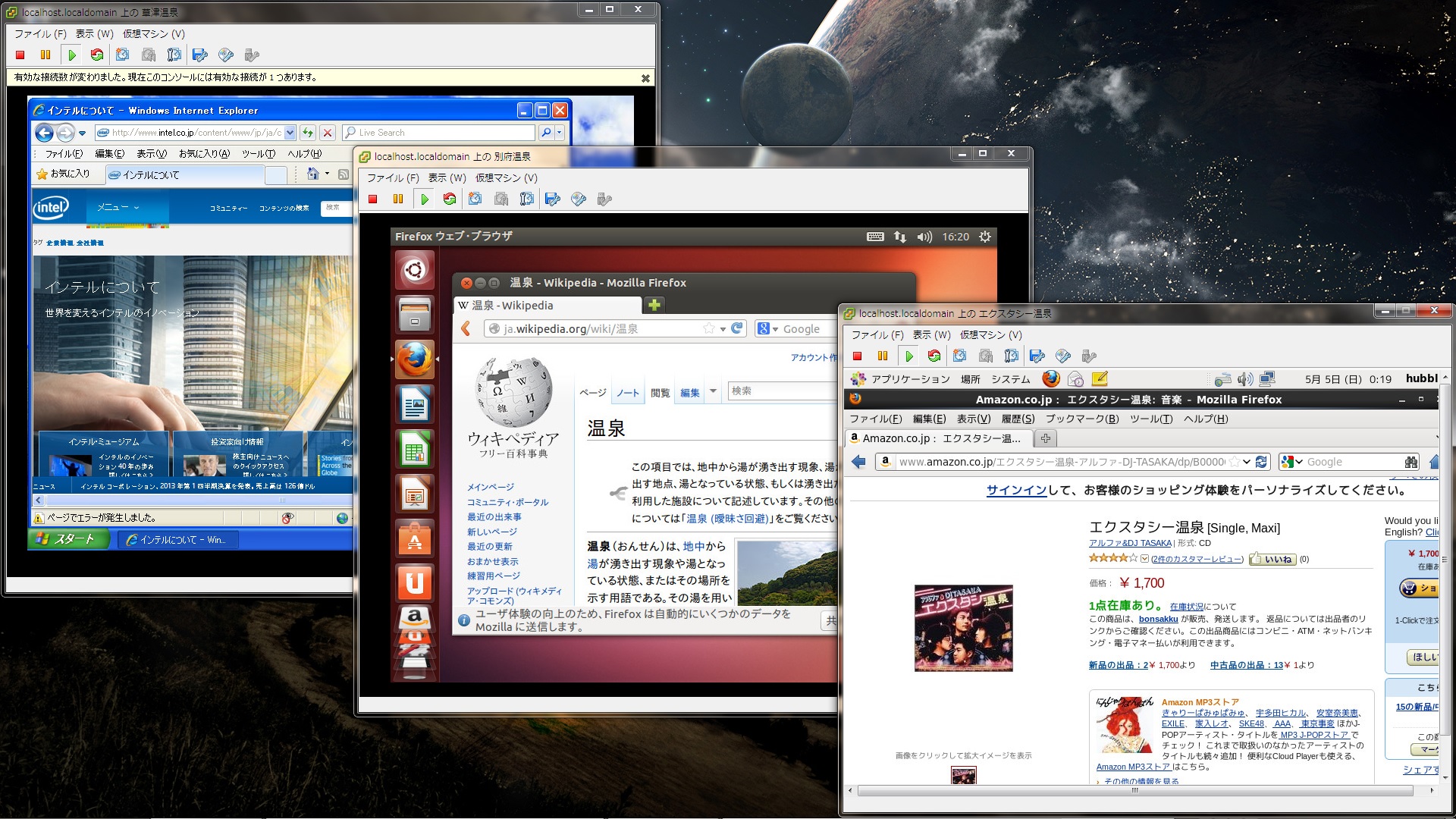Open LibreOffice Writer from Ubuntu launcher
Viewport: 1456px width, 819px height.
[x=414, y=404]
